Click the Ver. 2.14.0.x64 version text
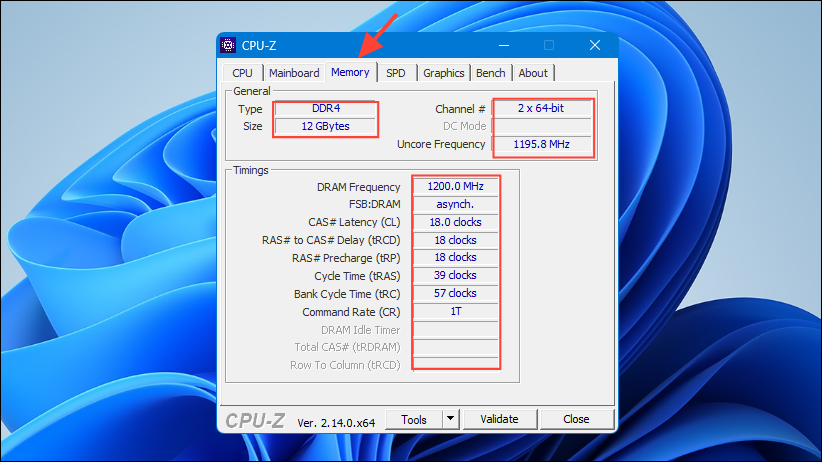Image resolution: width=822 pixels, height=462 pixels. (336, 423)
